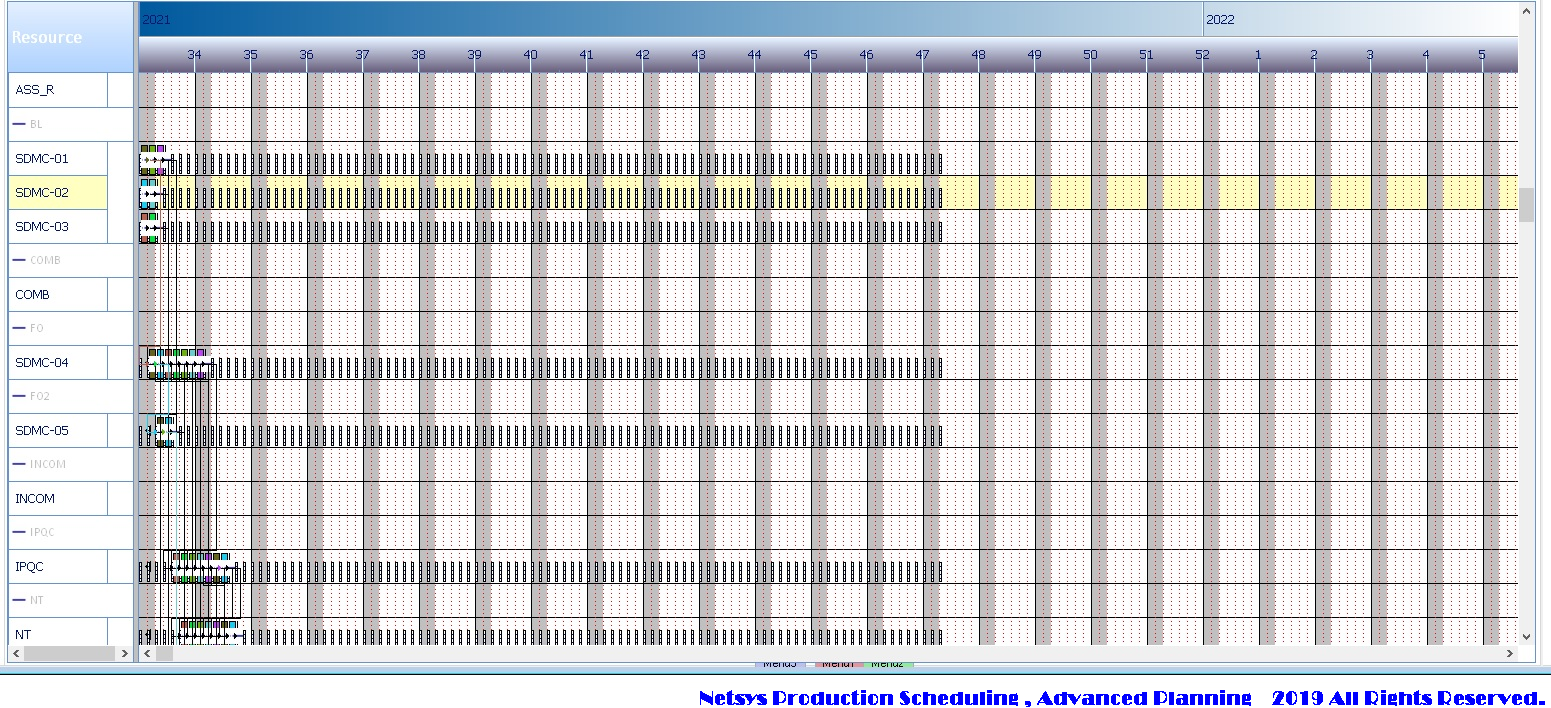This screenshot has height=708, width=1551.
Task: Collapse the FO2 resource group
Action: [19, 396]
